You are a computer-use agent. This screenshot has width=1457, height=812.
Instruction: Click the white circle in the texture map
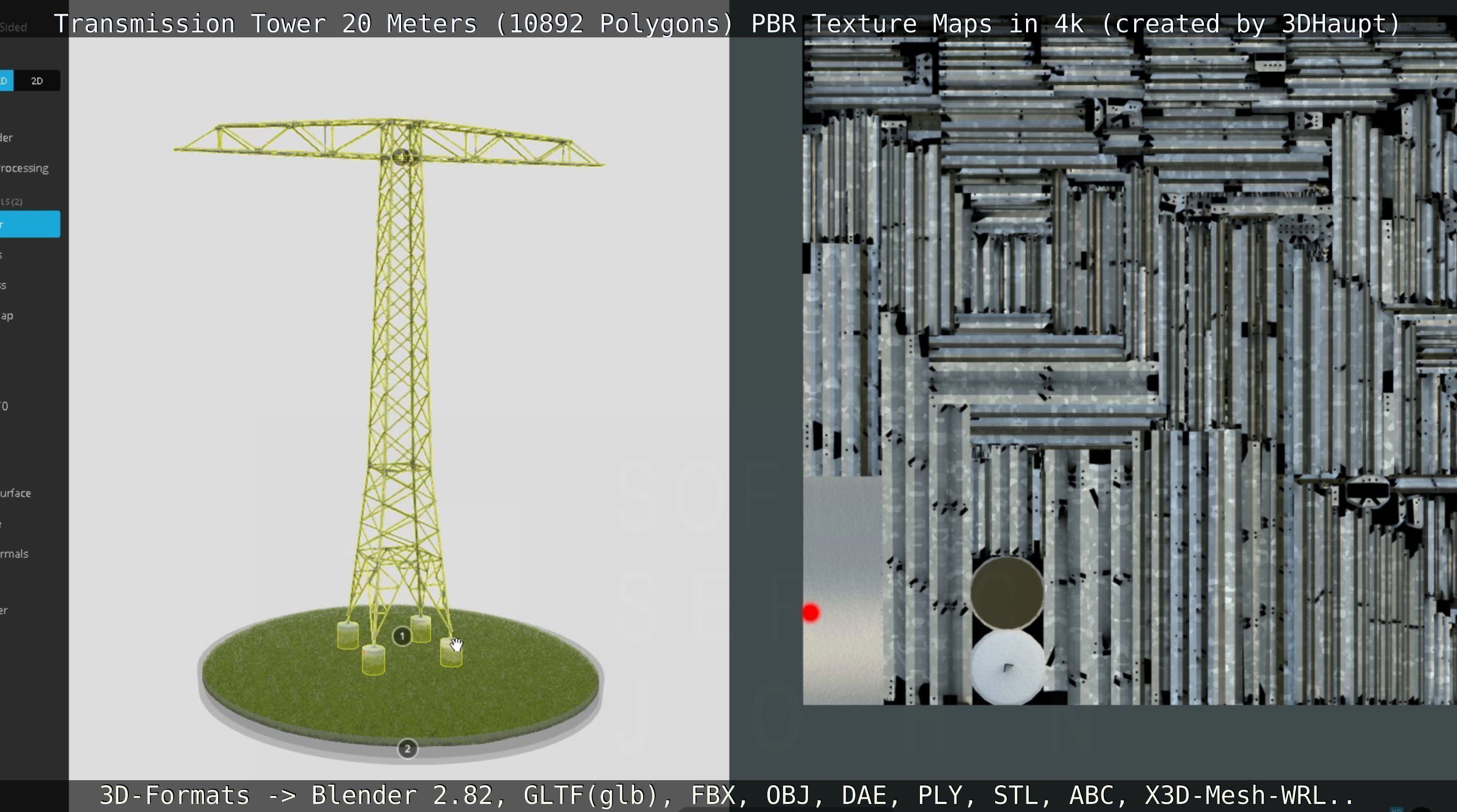1008,667
